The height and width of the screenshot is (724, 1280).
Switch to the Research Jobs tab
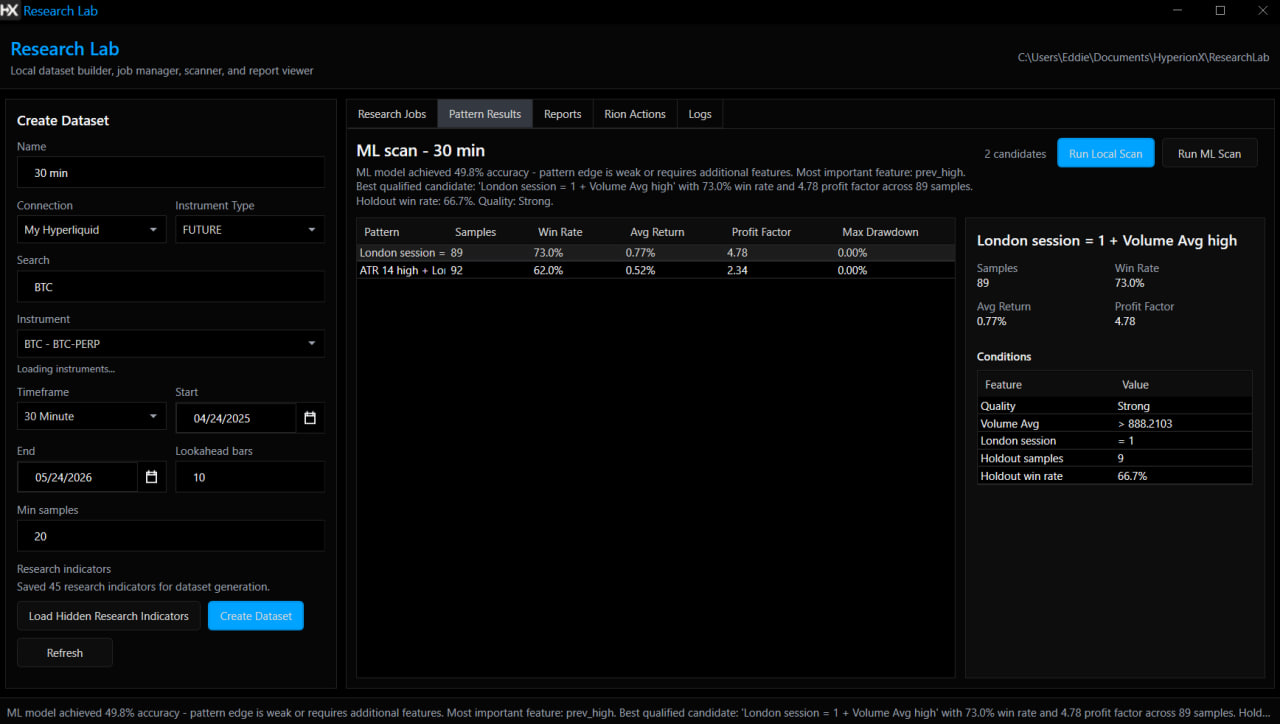[392, 114]
